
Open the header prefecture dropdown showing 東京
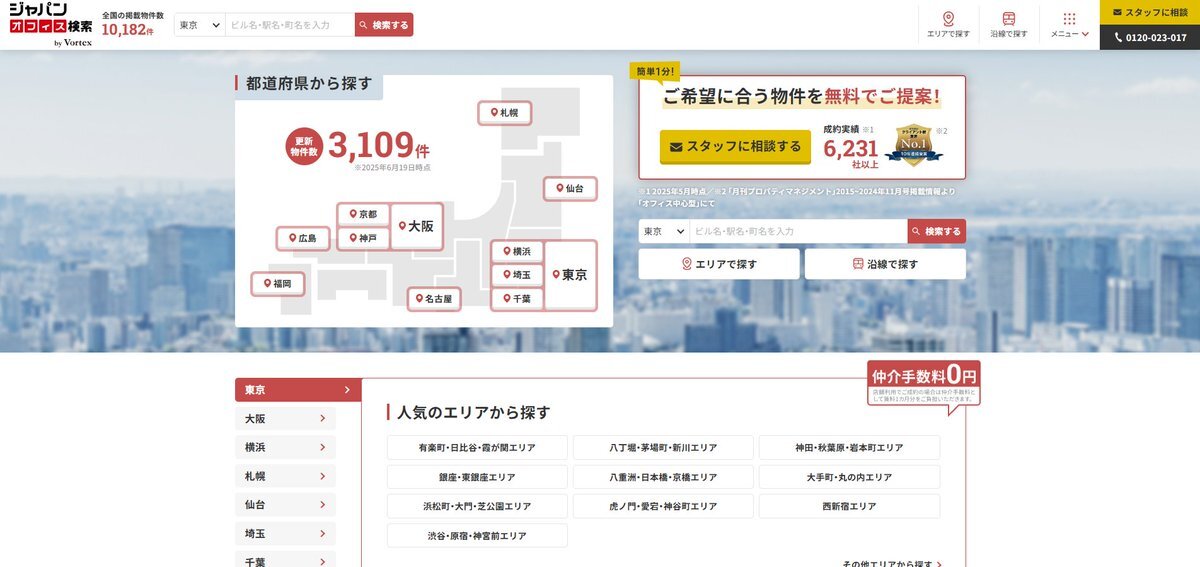click(x=200, y=25)
